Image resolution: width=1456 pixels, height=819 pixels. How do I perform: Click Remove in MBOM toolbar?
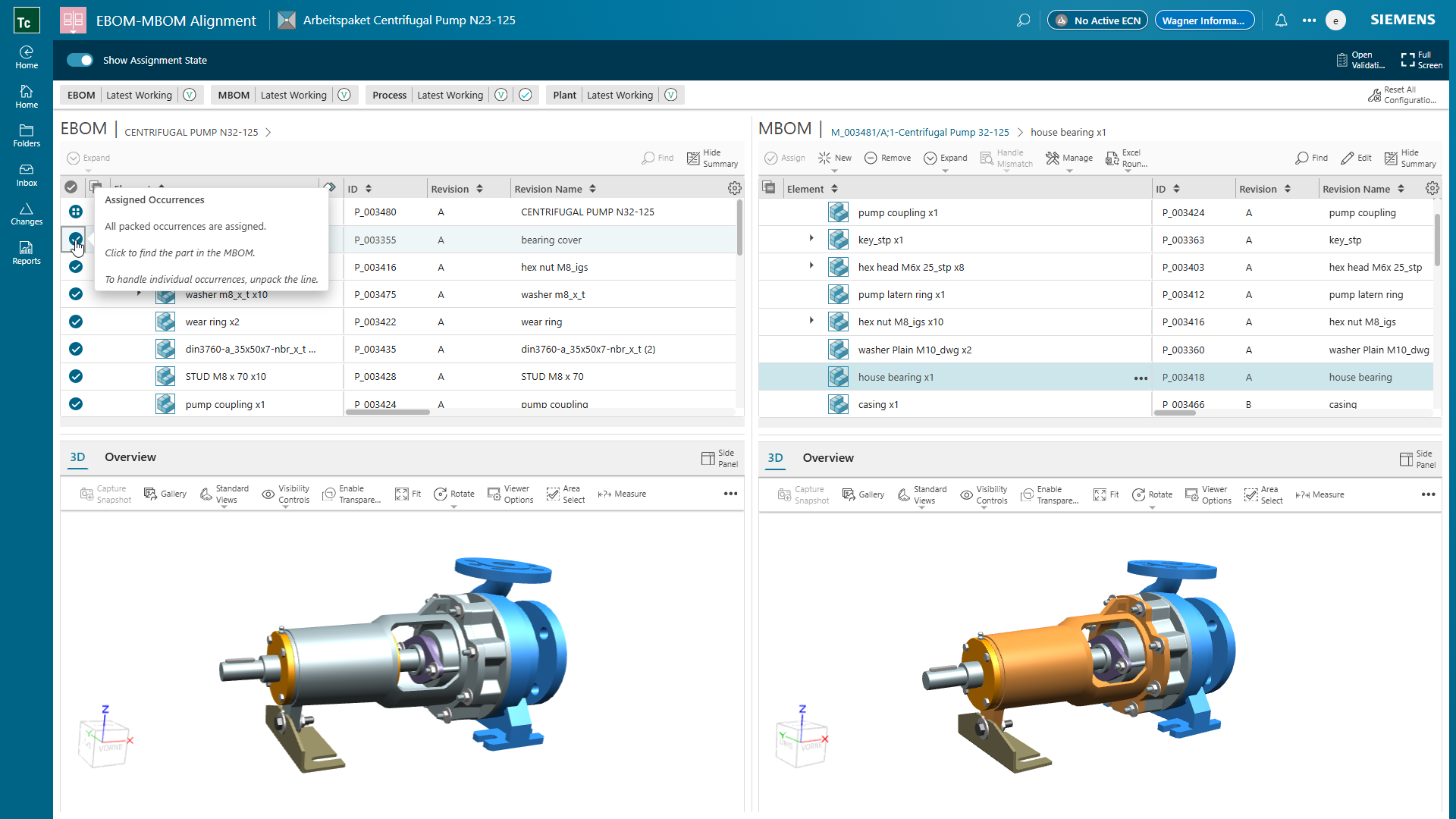pos(887,158)
